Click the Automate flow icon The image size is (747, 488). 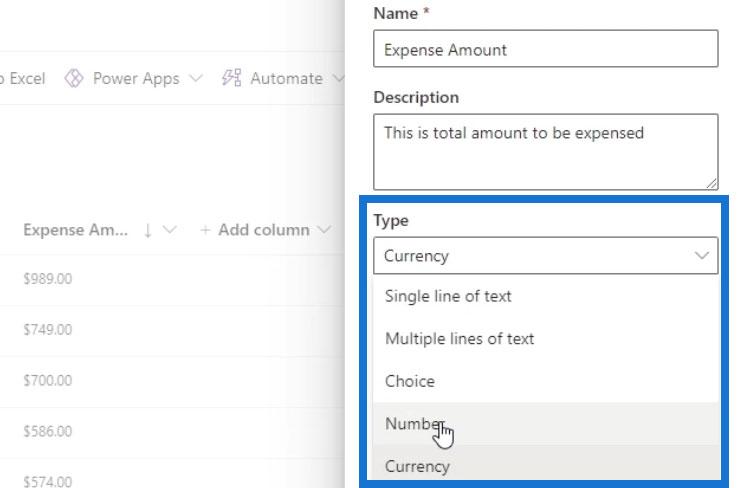point(232,78)
